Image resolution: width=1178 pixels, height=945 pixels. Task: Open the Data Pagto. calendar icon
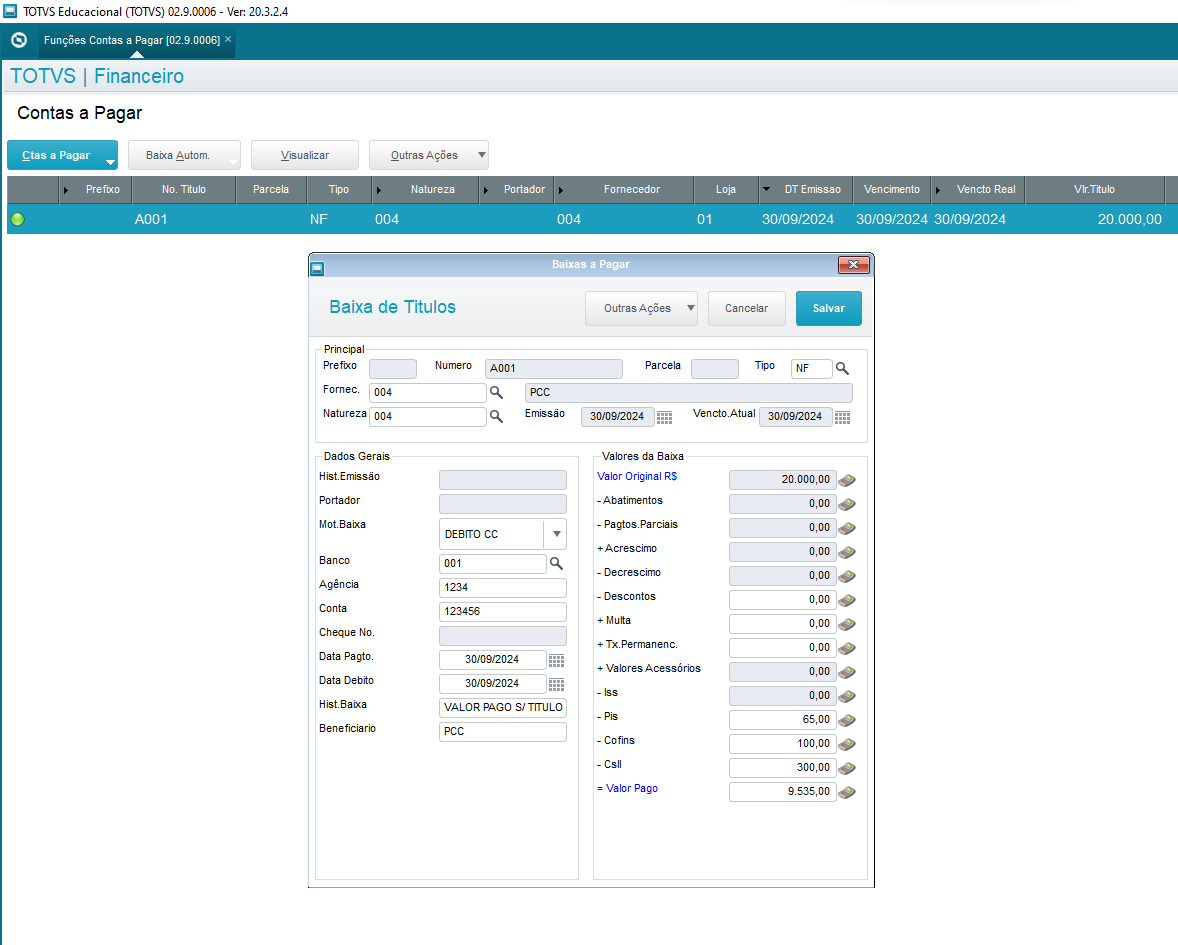(556, 660)
